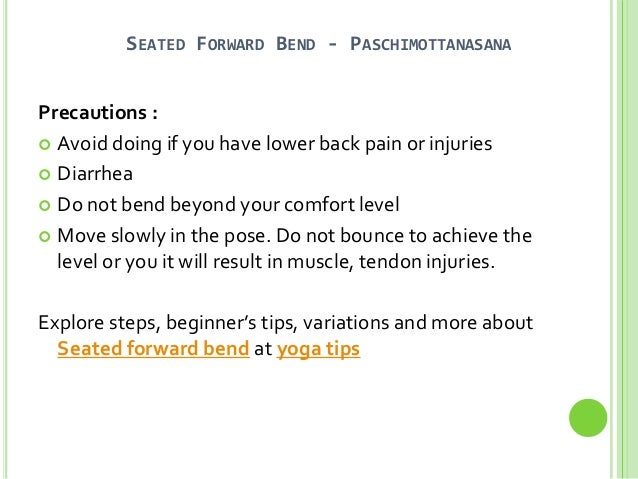This screenshot has width=638, height=479.
Task: Click the bullet beside Move slowly
Action: tap(44, 236)
